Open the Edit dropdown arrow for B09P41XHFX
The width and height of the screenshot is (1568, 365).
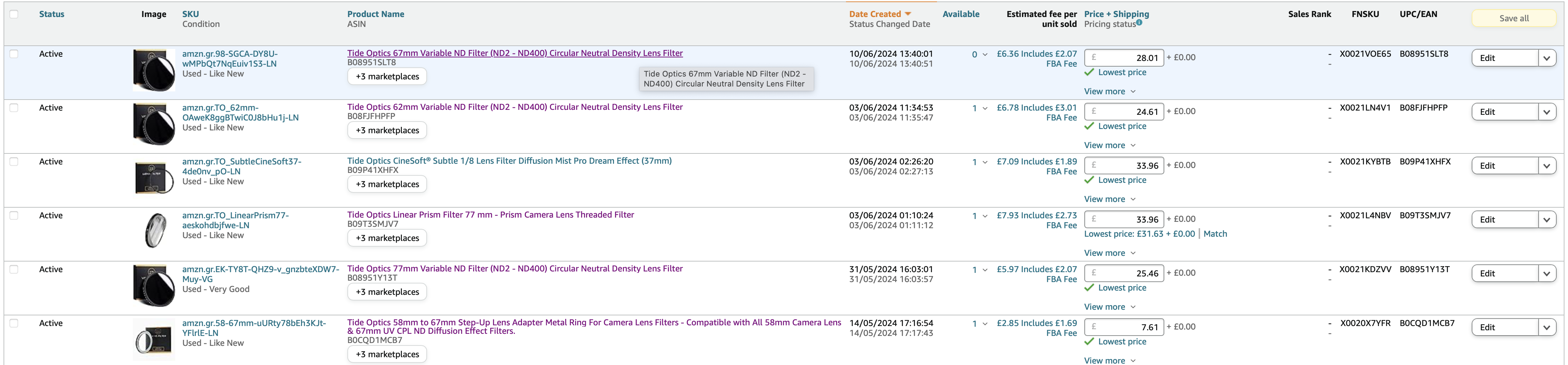(x=1547, y=166)
